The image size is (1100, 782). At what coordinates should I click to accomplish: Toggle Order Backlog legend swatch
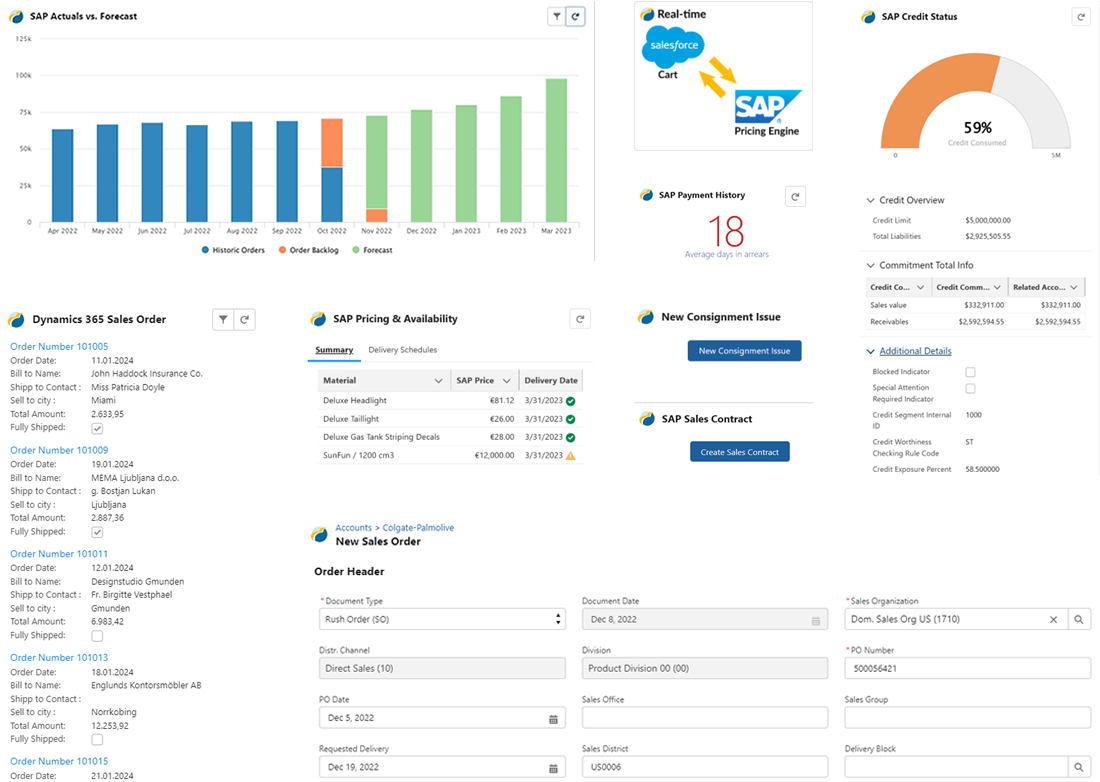282,250
